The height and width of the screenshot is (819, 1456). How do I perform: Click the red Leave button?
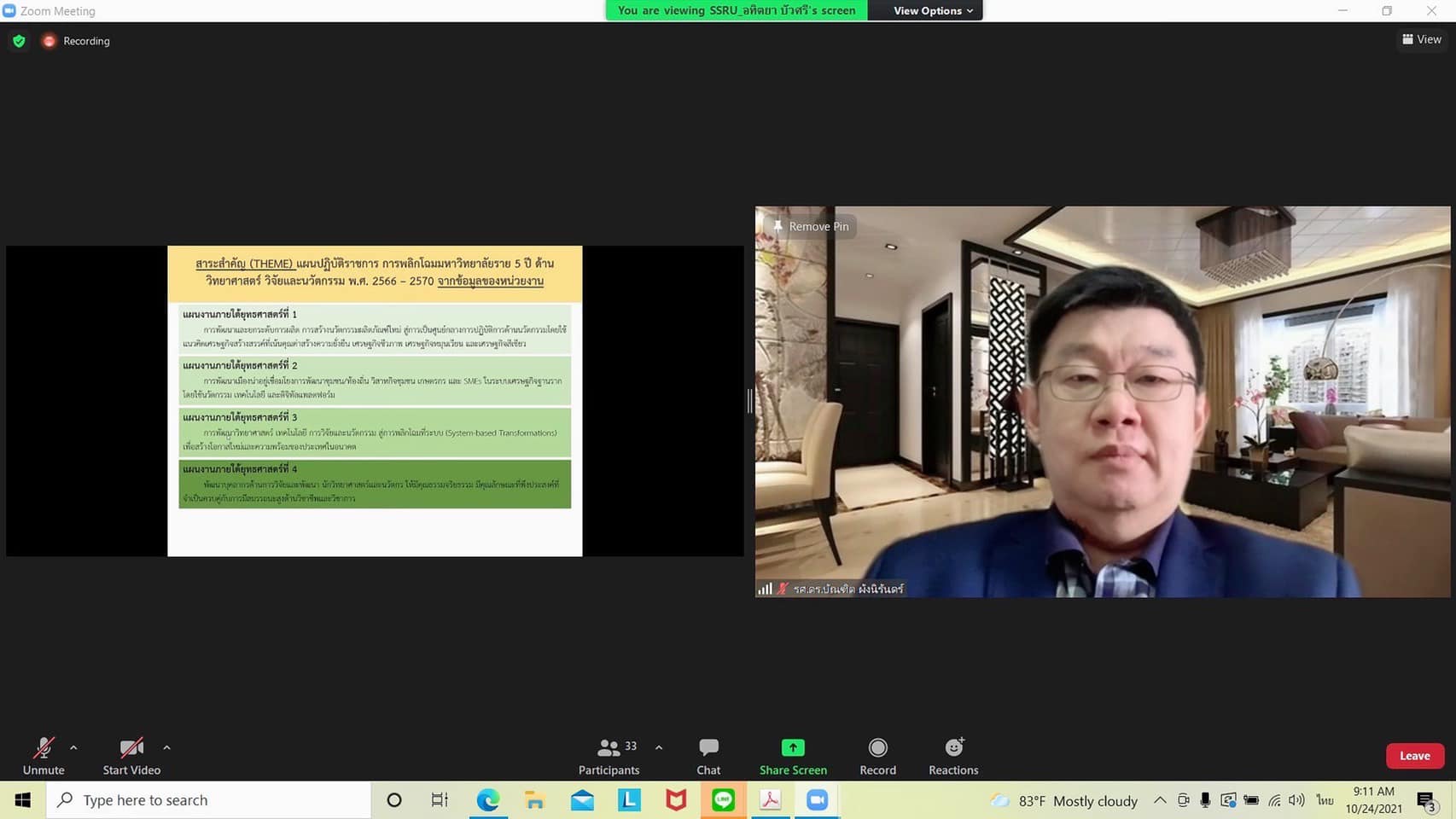coord(1414,756)
